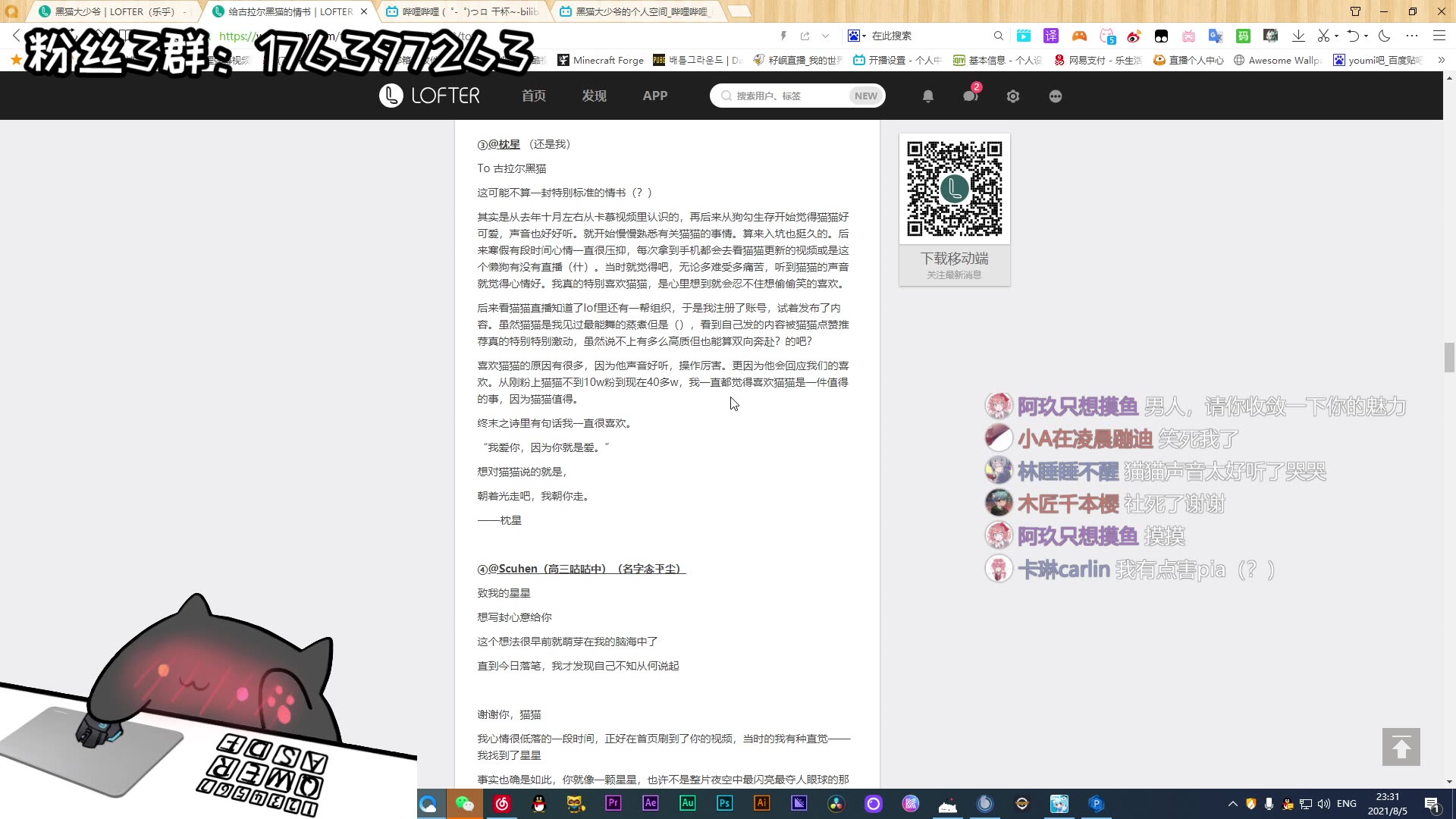
Task: Click the back-to-top arrow button
Action: point(1401,747)
